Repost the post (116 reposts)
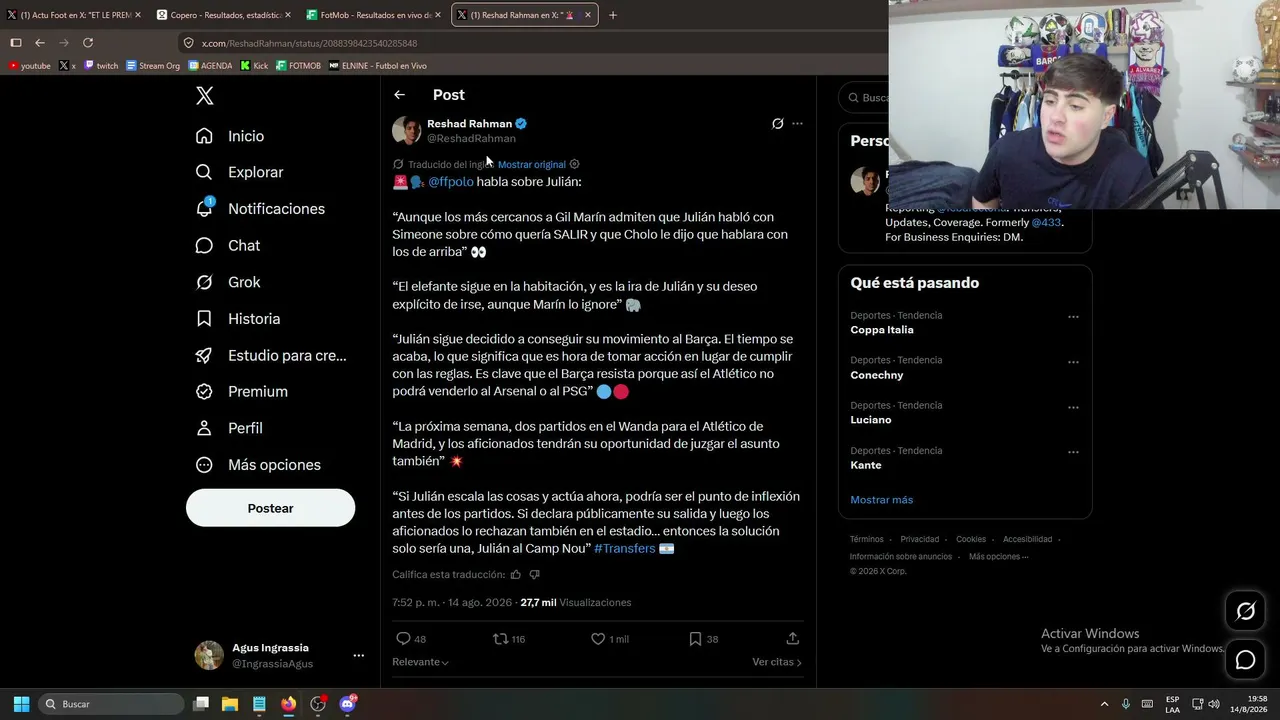 pos(509,639)
